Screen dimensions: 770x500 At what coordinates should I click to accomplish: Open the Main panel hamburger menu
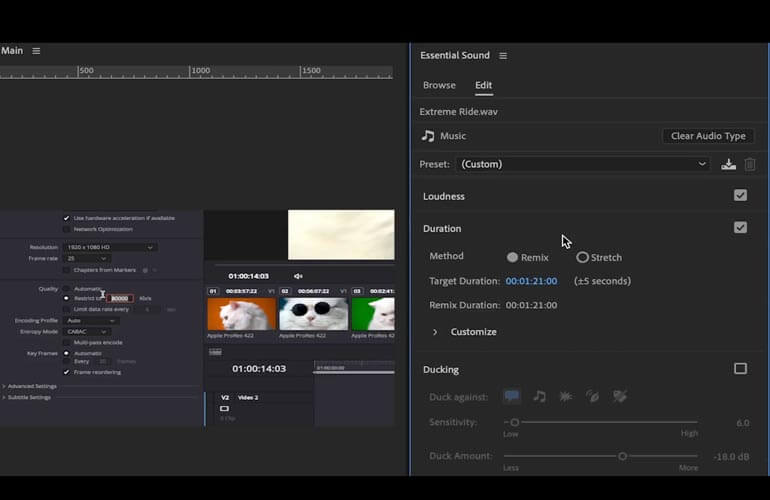point(36,51)
